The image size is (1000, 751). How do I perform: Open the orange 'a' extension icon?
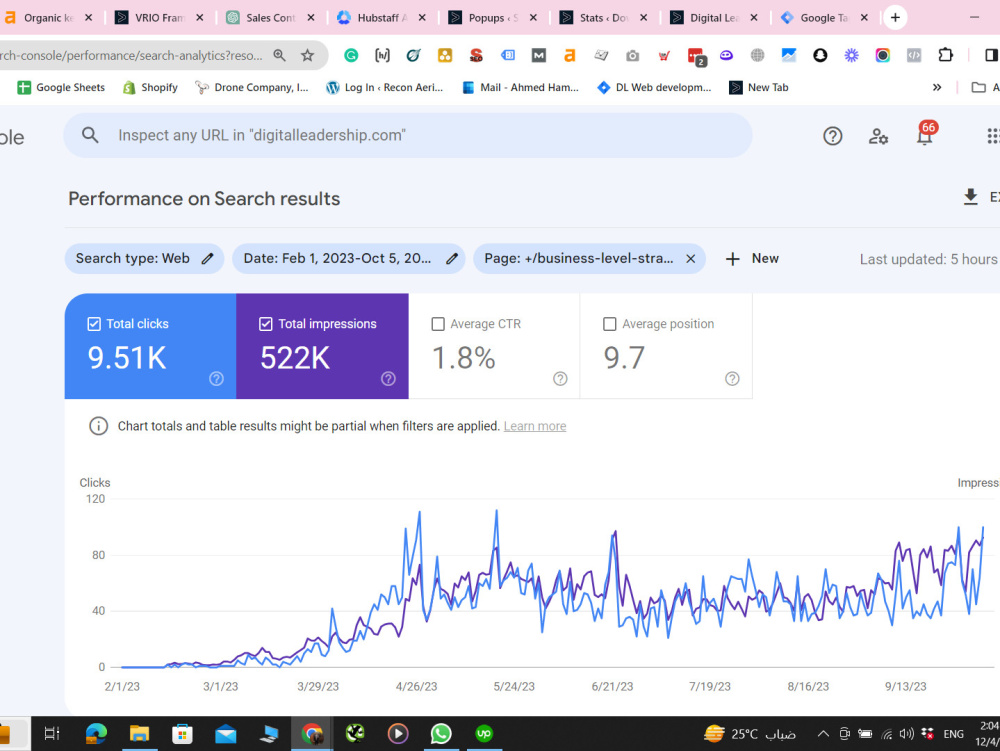[x=570, y=55]
